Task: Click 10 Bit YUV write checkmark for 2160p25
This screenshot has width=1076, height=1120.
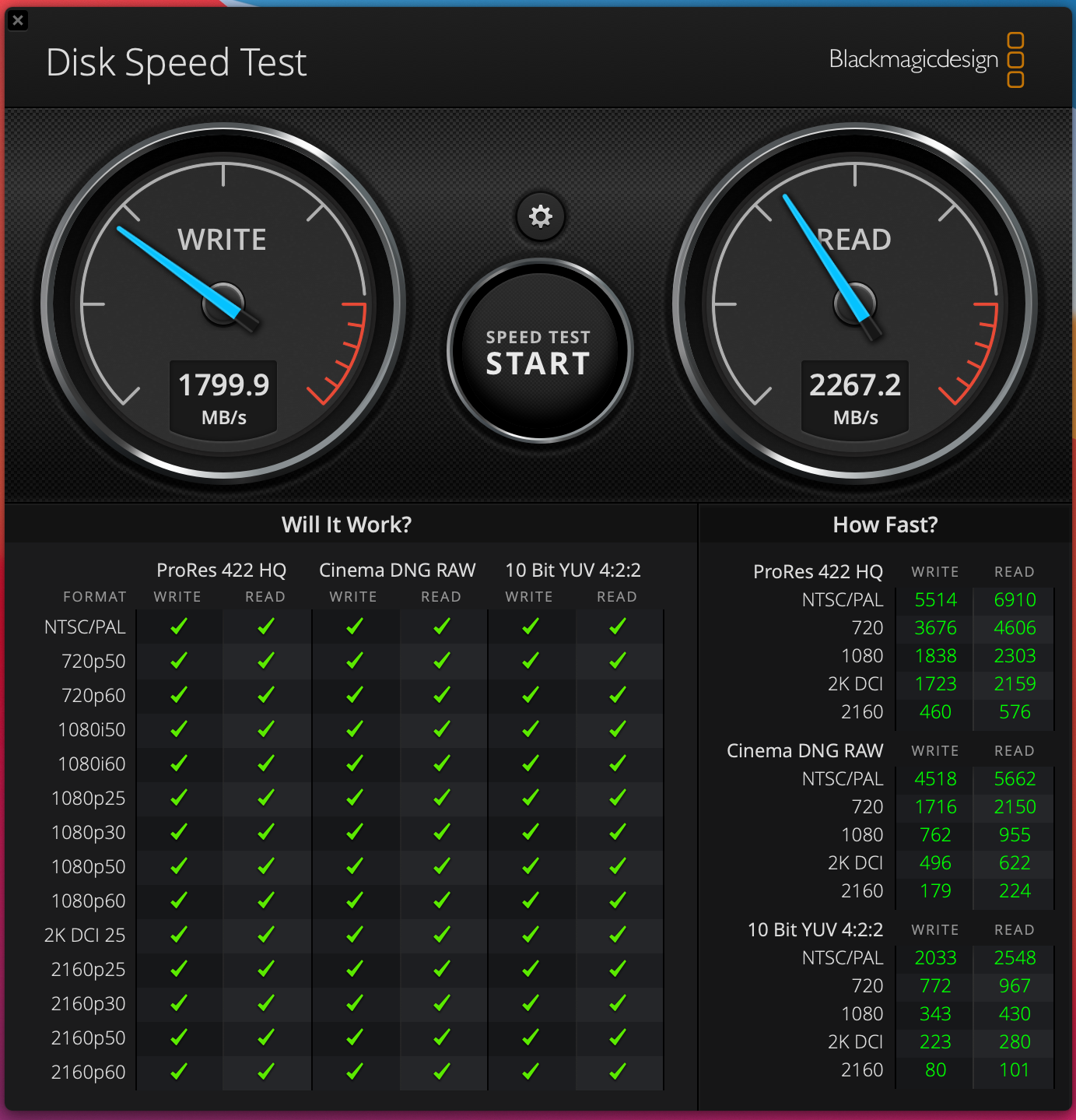Action: pyautogui.click(x=531, y=969)
